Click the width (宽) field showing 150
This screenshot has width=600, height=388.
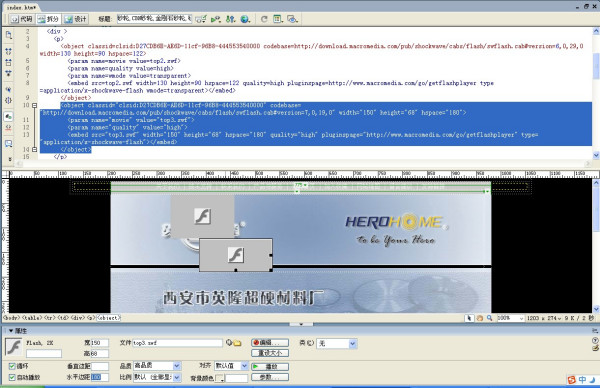click(x=99, y=343)
